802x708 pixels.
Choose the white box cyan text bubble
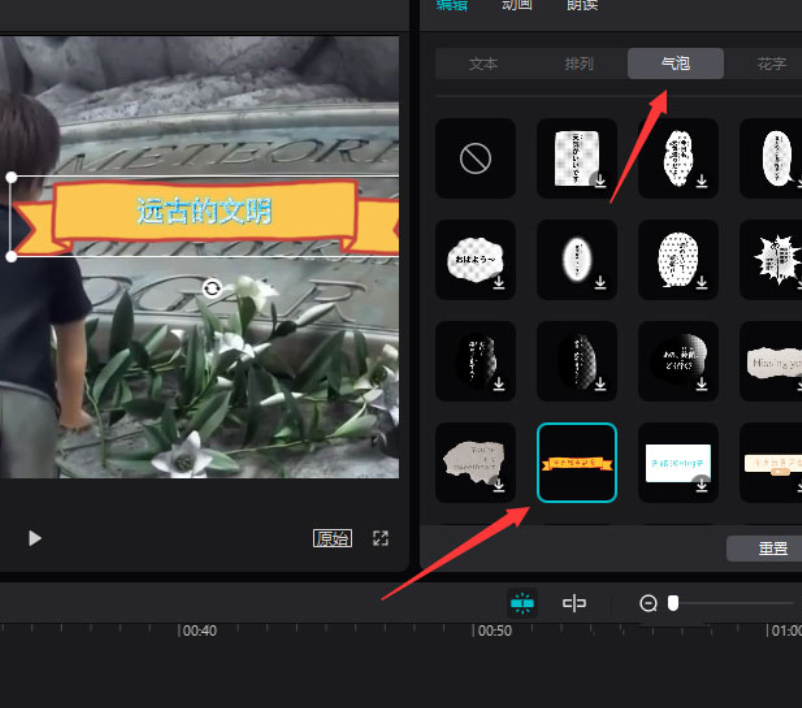pyautogui.click(x=678, y=462)
